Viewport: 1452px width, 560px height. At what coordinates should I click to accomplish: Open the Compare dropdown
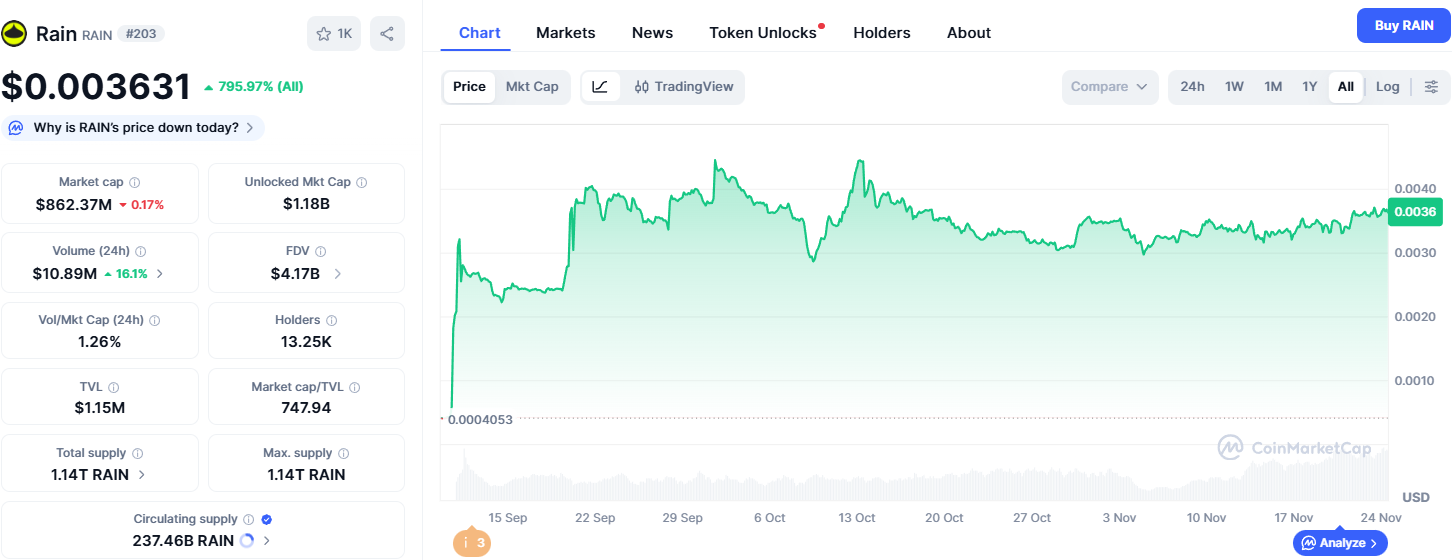pyautogui.click(x=1109, y=87)
